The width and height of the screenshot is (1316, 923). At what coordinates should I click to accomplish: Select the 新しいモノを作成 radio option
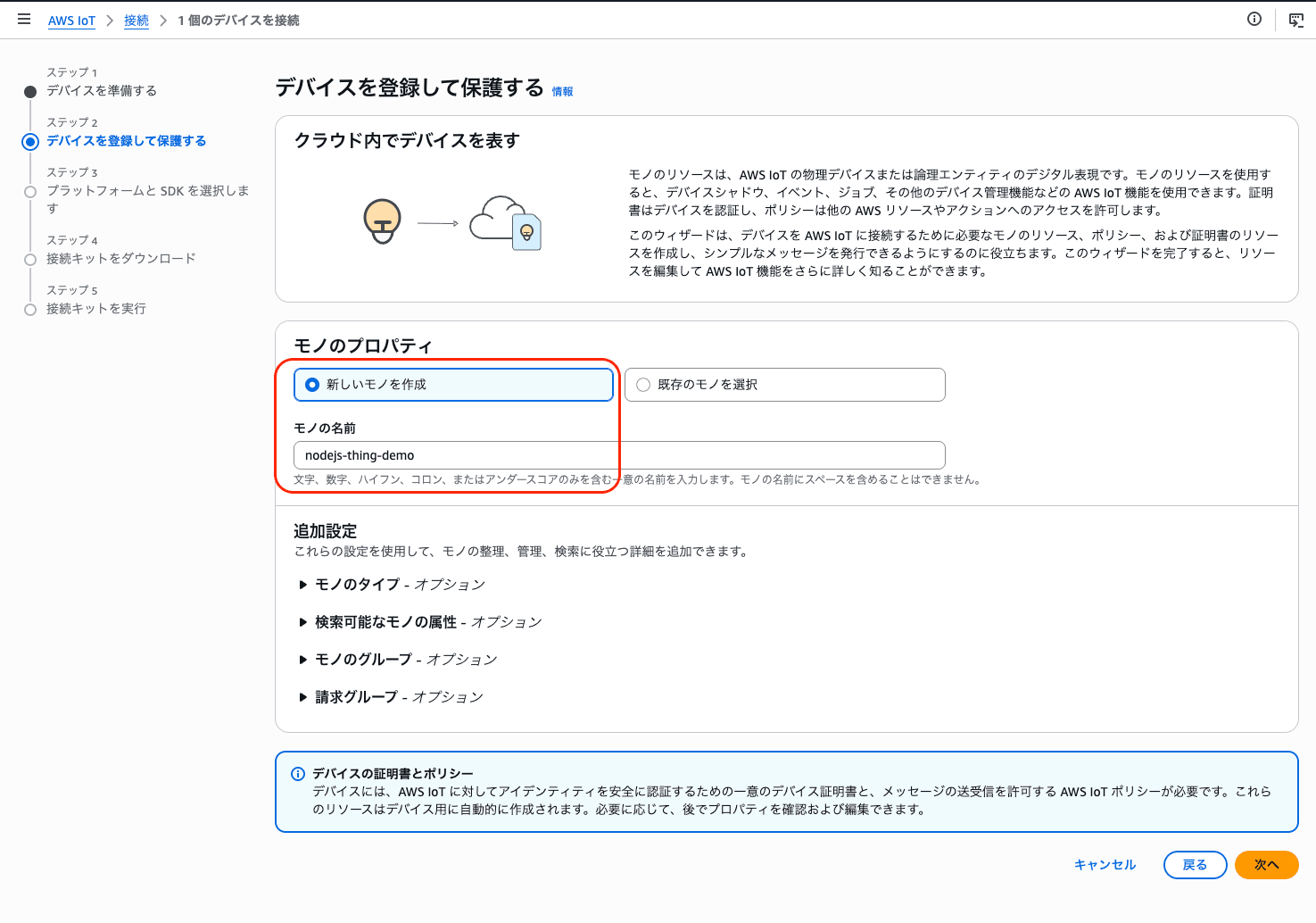453,385
